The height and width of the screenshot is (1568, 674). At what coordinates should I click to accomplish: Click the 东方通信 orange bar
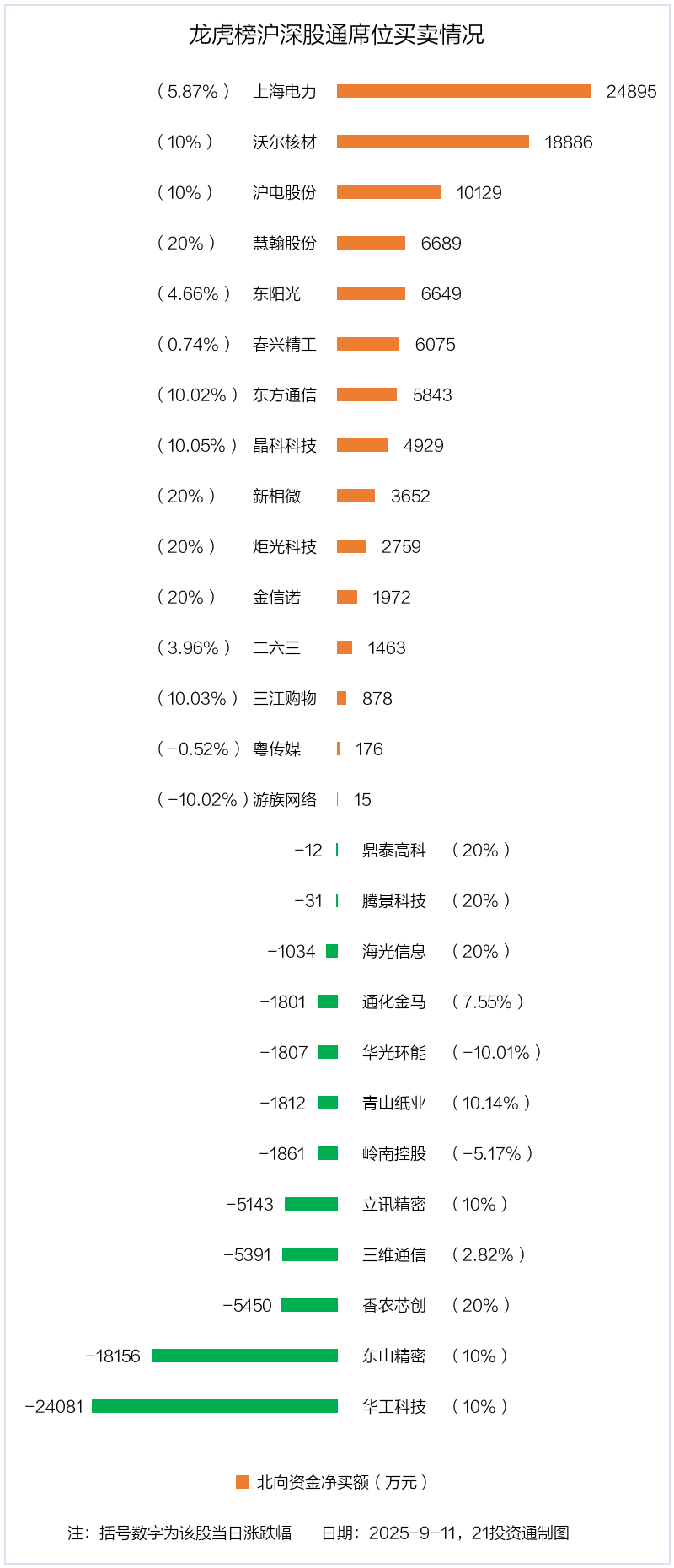[366, 395]
